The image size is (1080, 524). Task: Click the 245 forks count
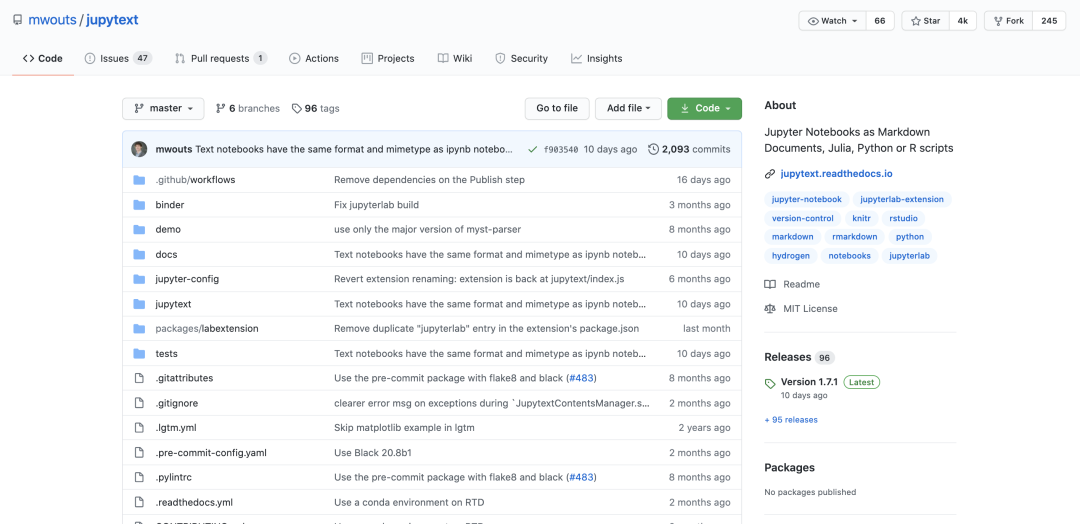pos(1049,21)
